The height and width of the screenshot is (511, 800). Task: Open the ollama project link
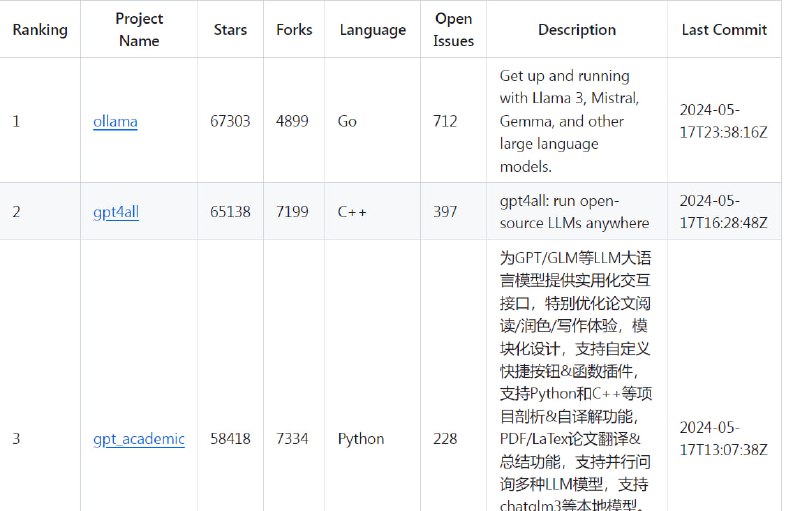click(115, 122)
